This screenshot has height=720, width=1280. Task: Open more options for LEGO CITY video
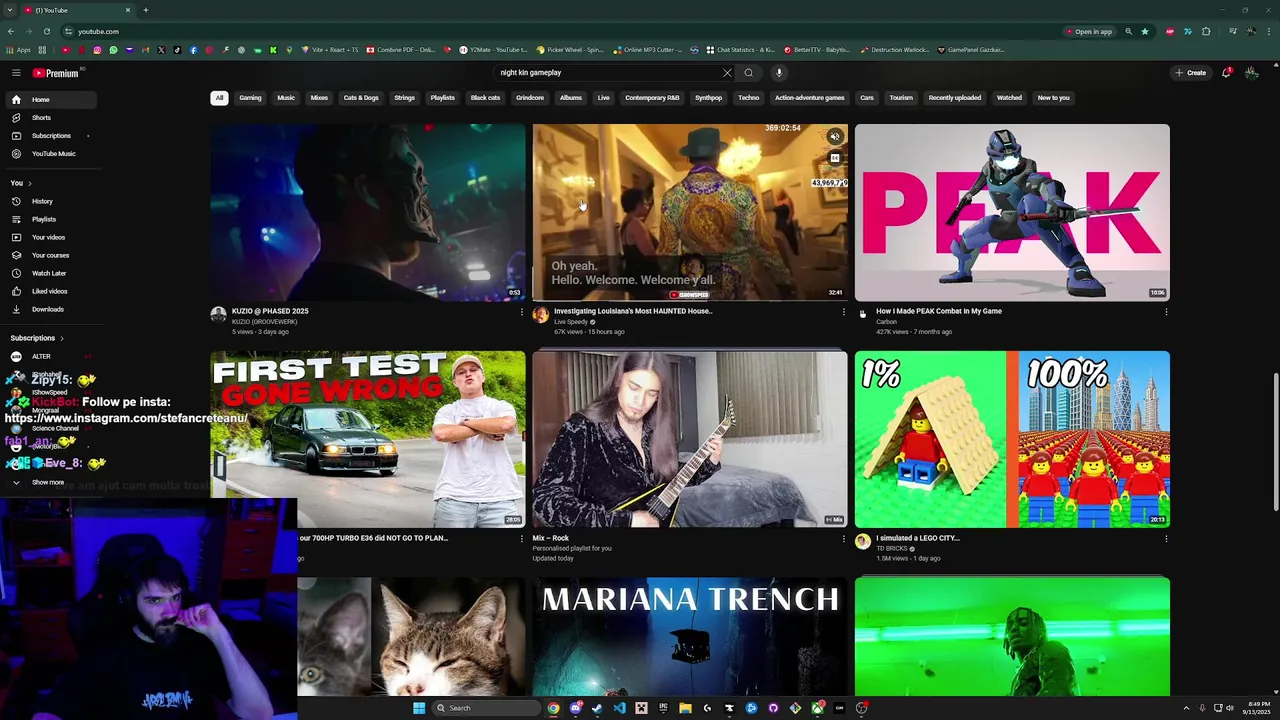(1165, 539)
